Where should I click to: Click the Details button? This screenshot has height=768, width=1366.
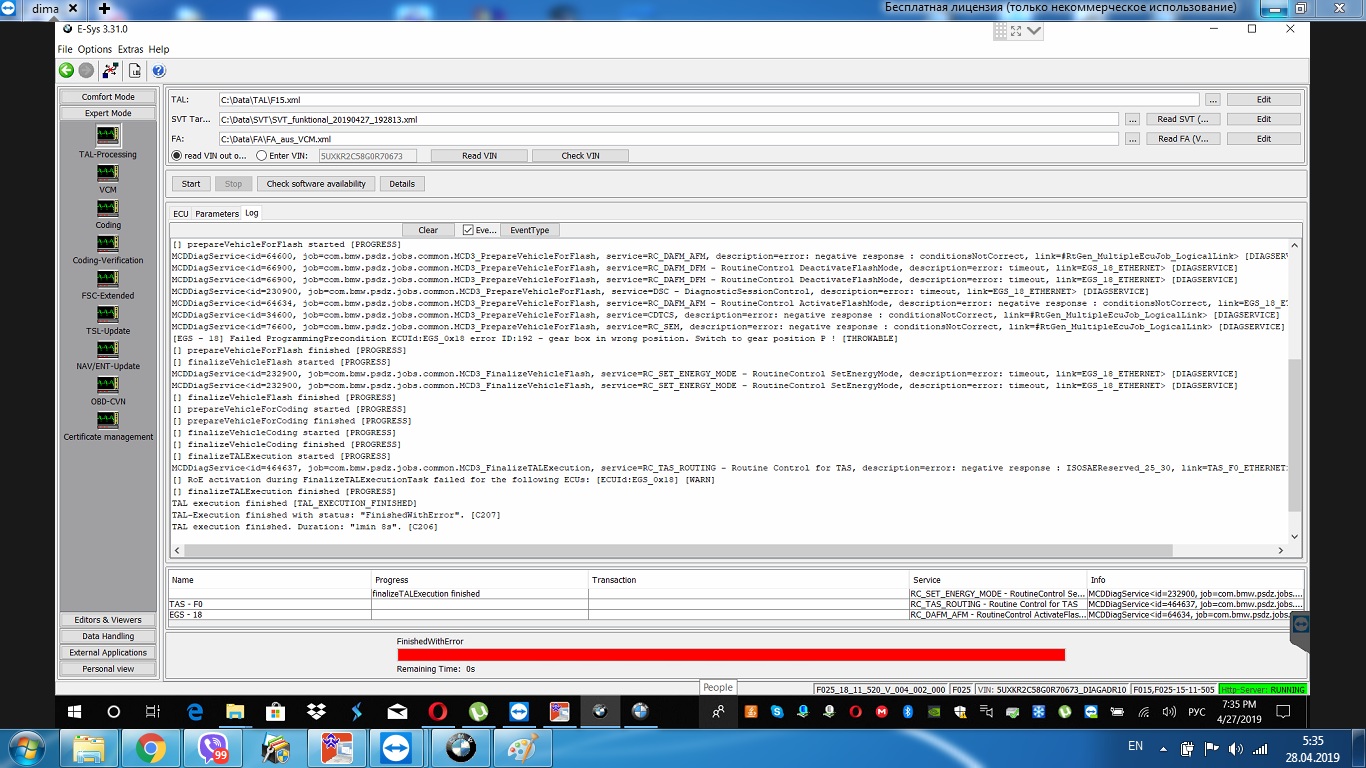[402, 184]
